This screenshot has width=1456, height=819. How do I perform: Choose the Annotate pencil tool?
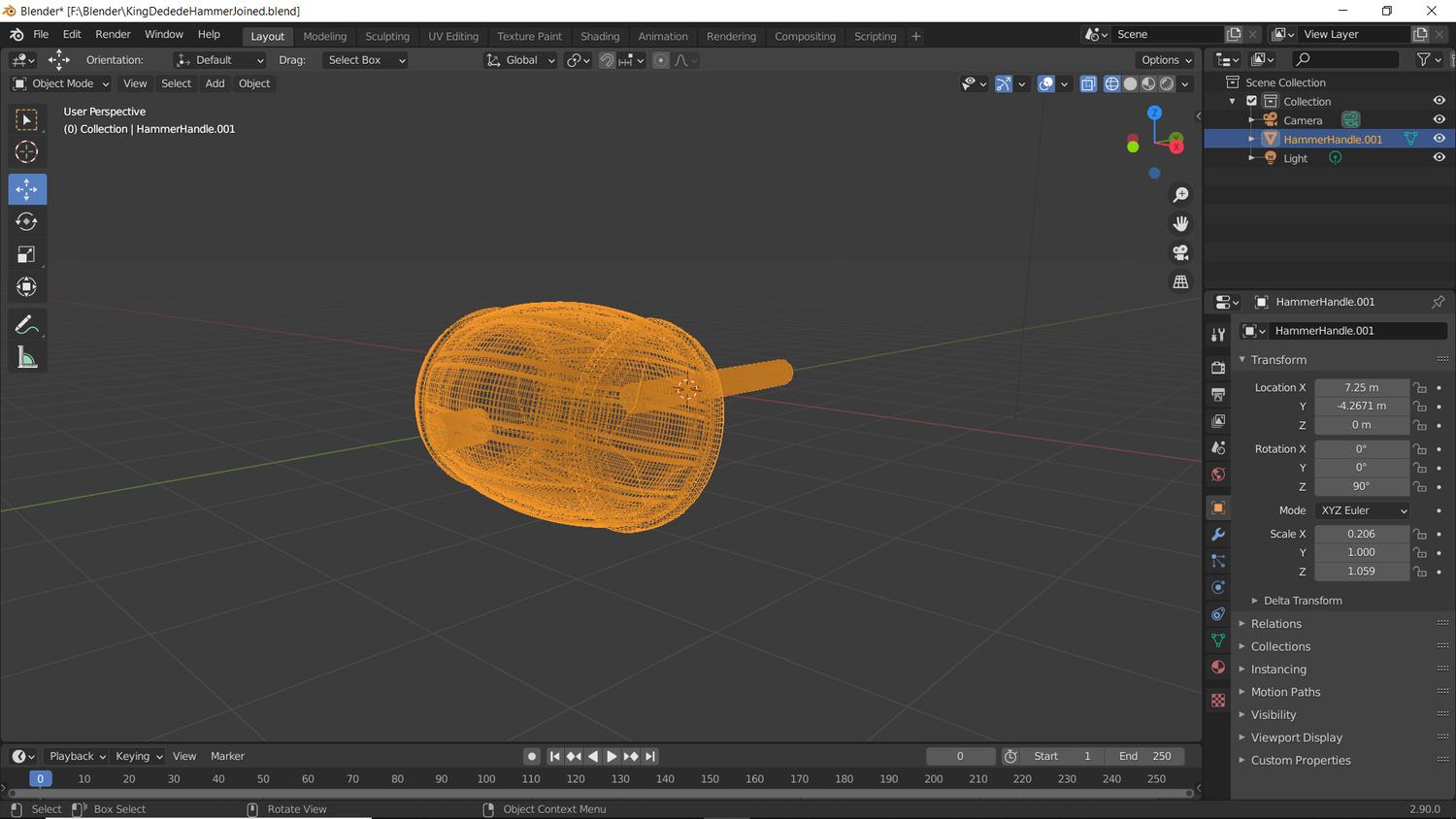(x=26, y=325)
